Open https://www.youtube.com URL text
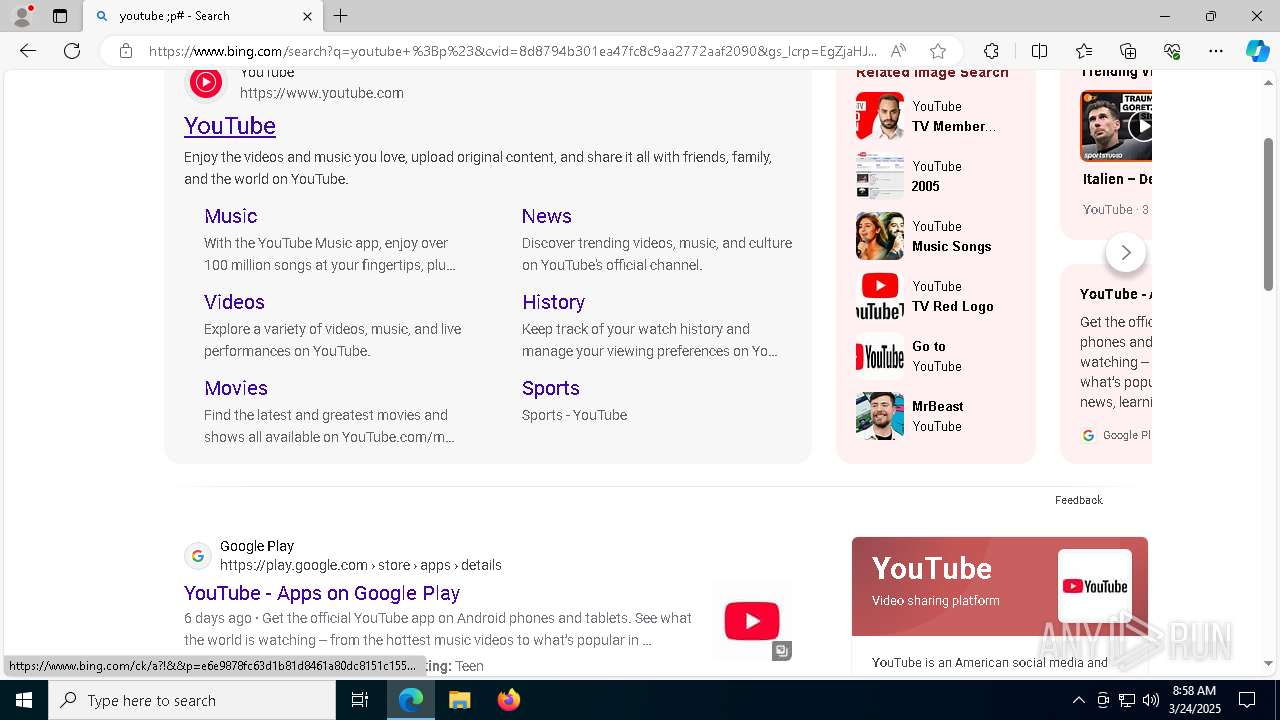The image size is (1280, 720). pos(322,93)
